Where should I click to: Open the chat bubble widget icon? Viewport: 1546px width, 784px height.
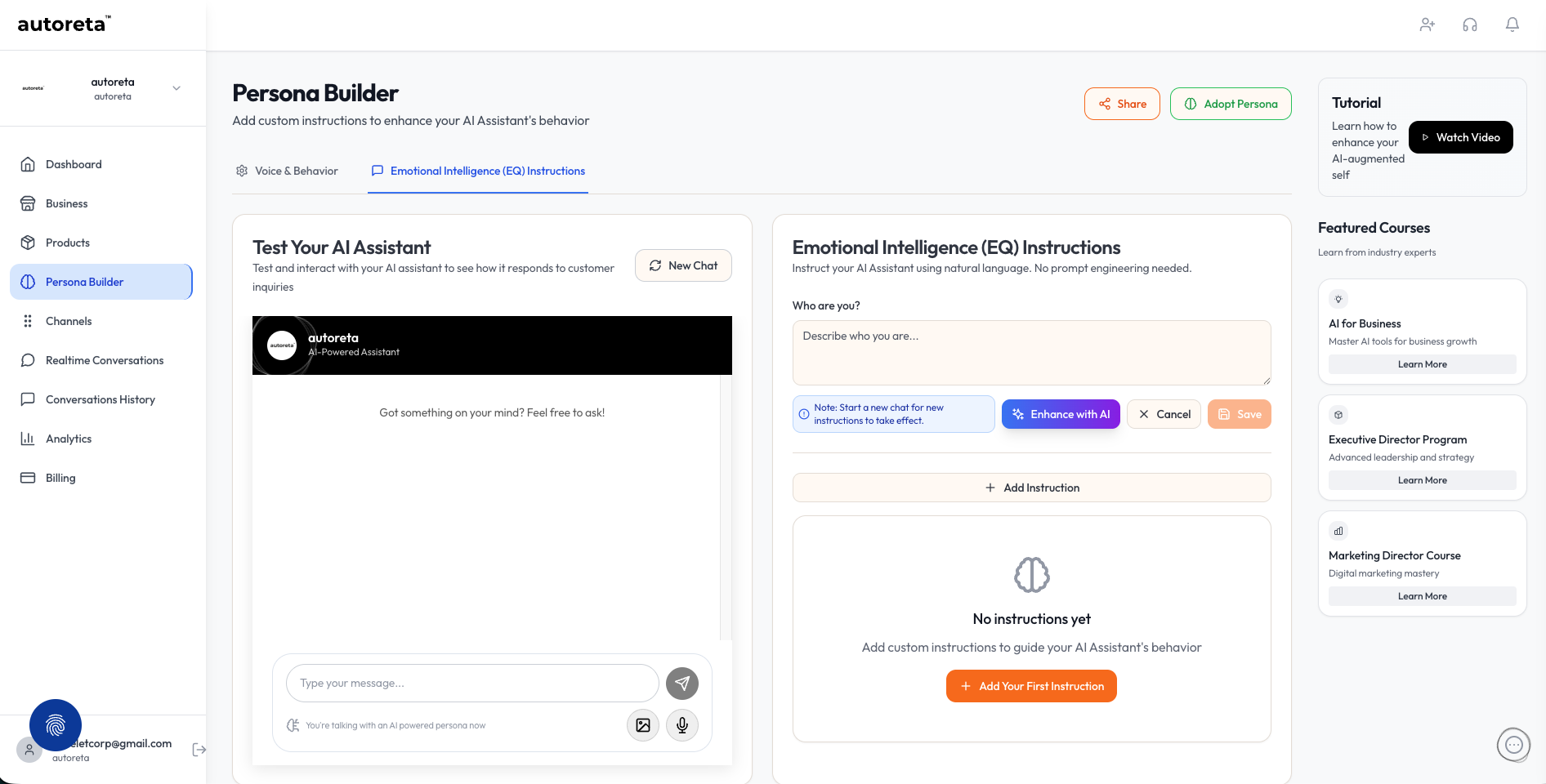tap(1513, 745)
